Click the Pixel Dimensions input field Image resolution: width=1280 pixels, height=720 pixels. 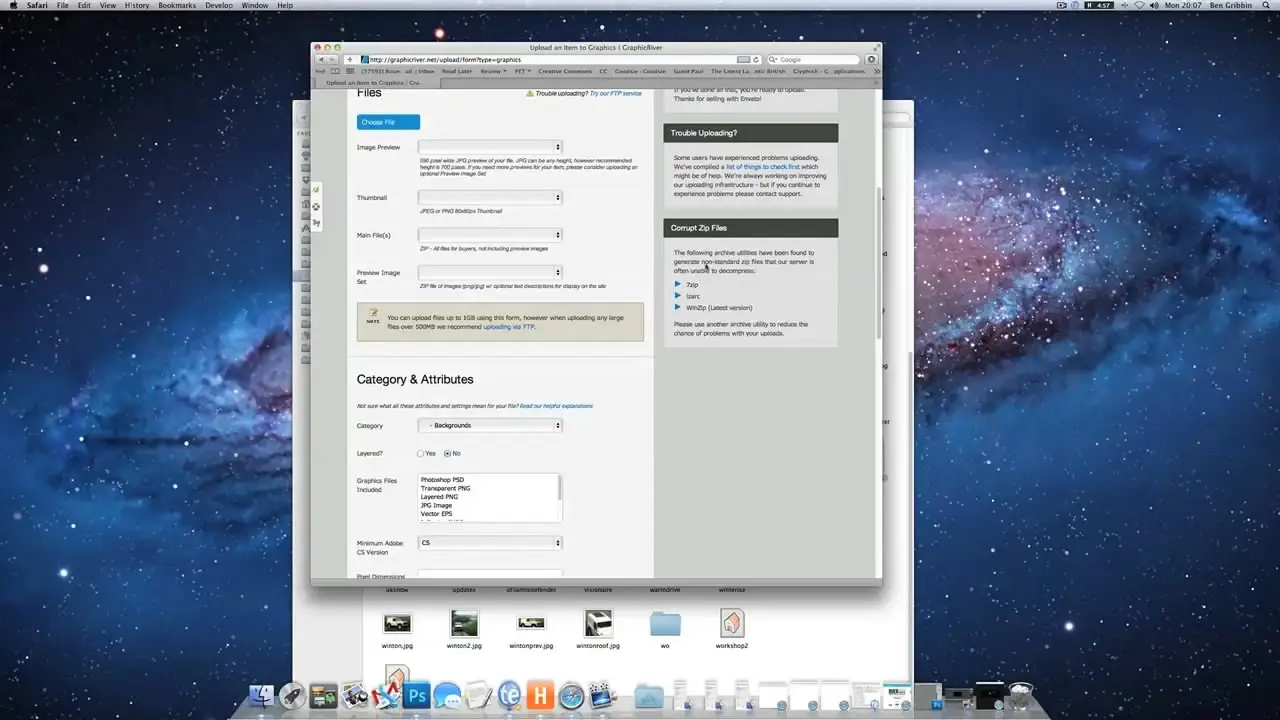click(x=490, y=574)
